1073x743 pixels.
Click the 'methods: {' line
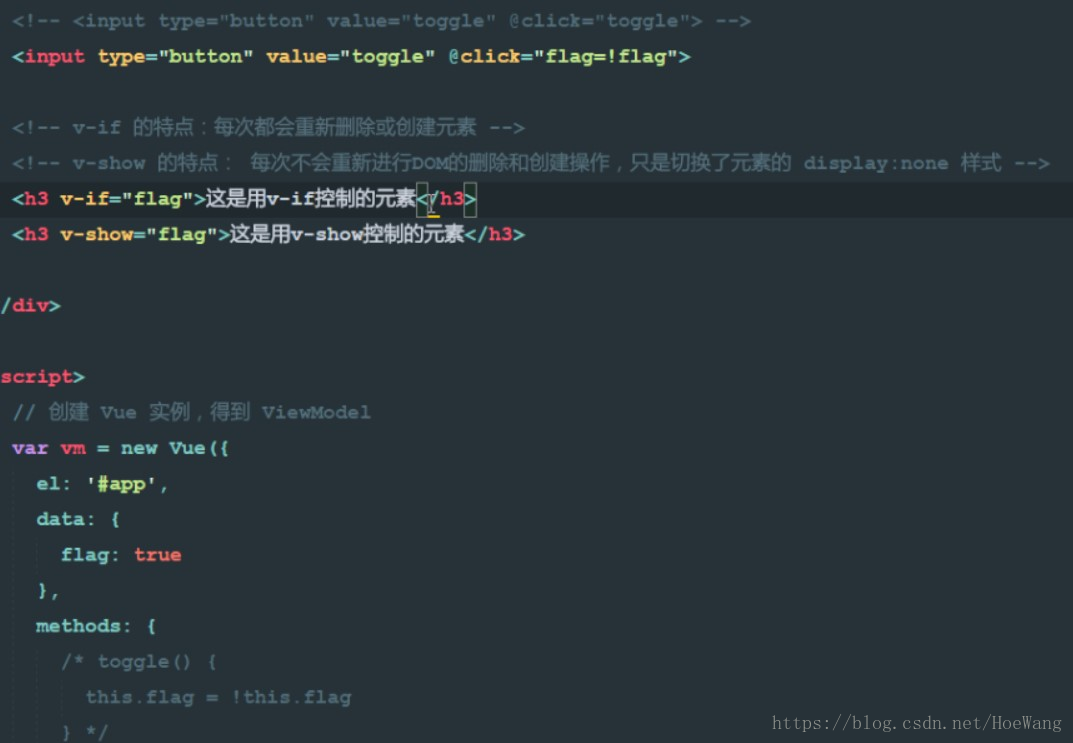coord(96,626)
